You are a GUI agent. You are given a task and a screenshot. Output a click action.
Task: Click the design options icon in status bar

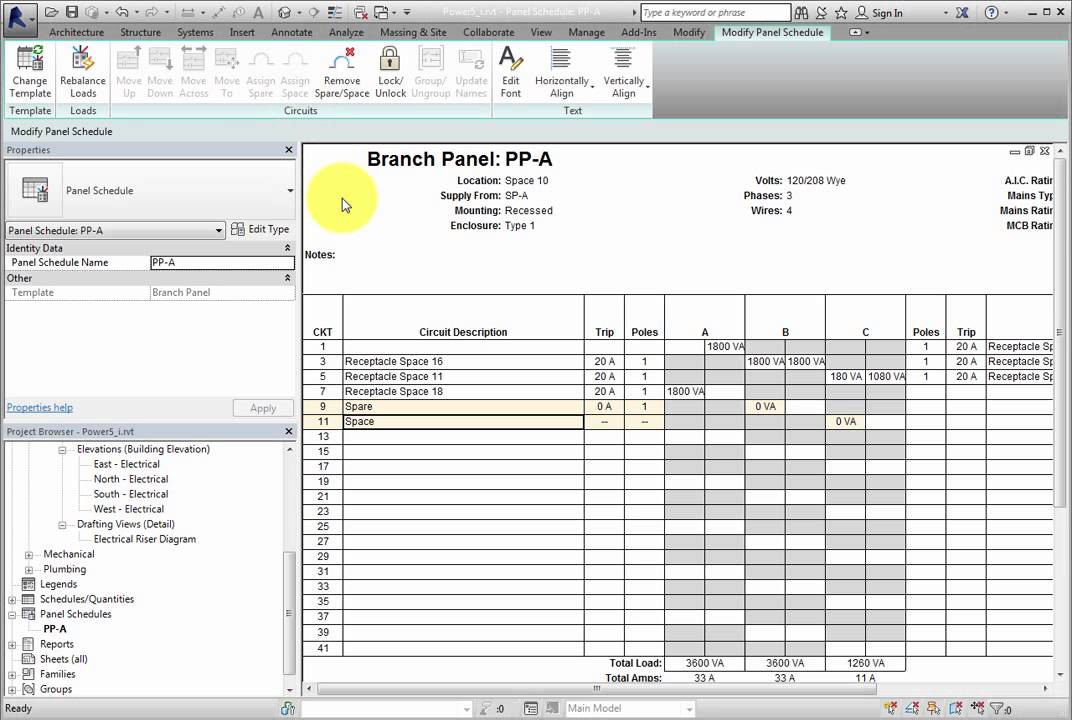tap(531, 708)
